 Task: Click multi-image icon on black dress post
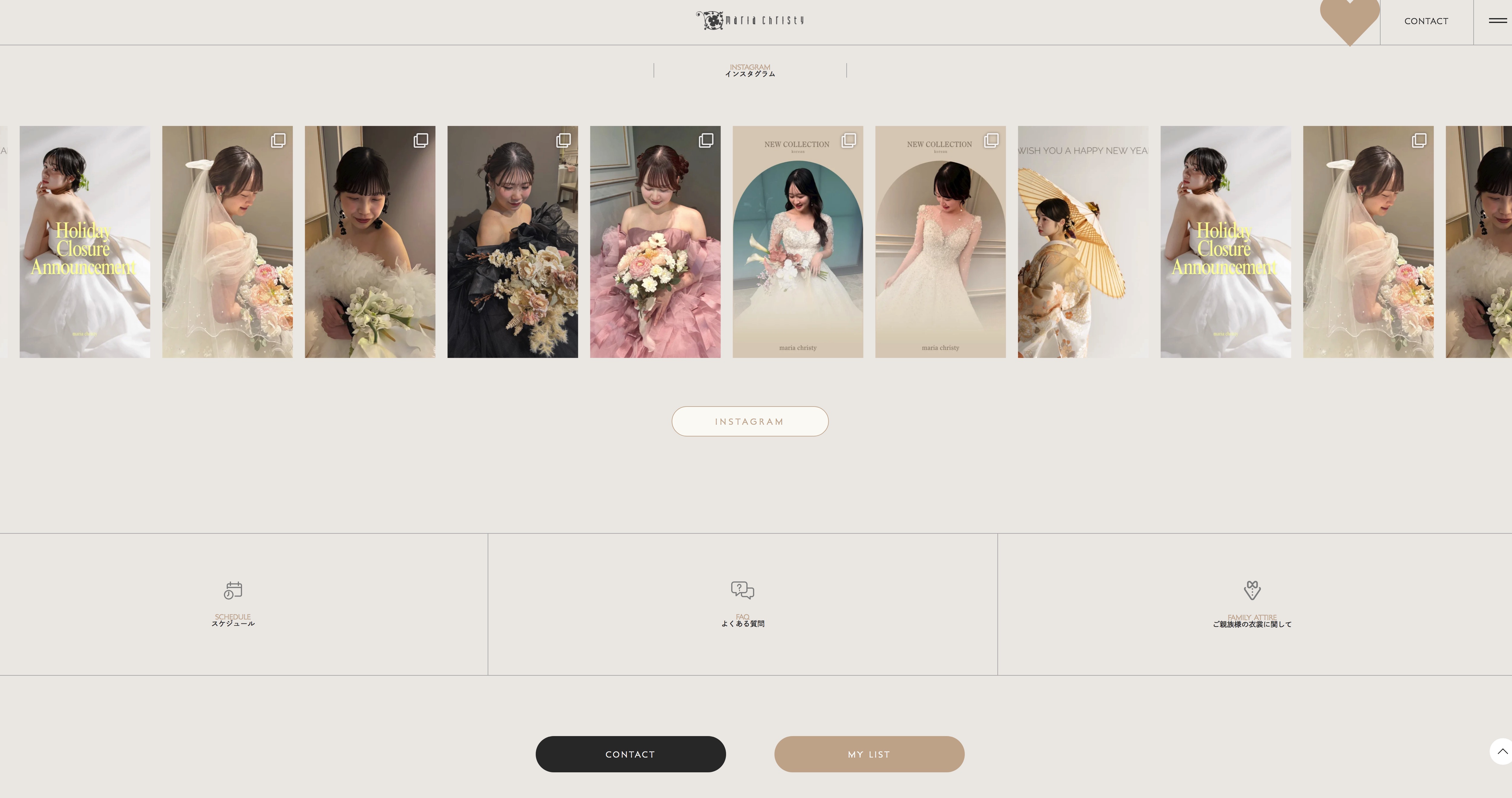(564, 140)
